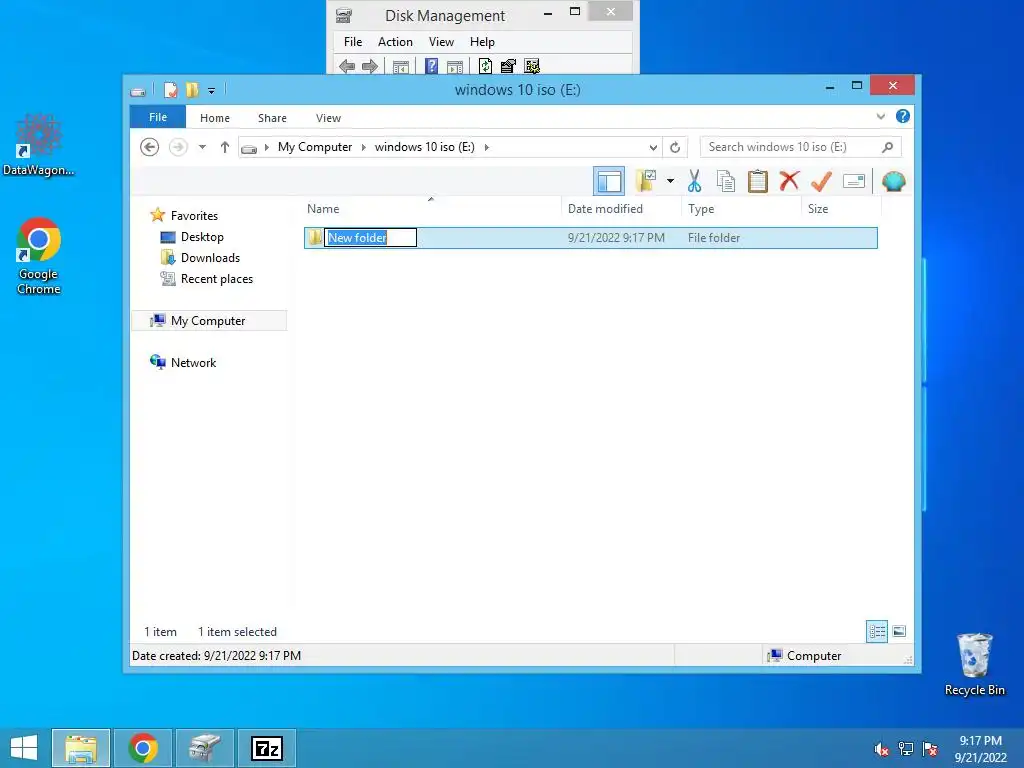Expand the arrow after My Computer breadcrumb
The width and height of the screenshot is (1024, 768).
point(364,148)
